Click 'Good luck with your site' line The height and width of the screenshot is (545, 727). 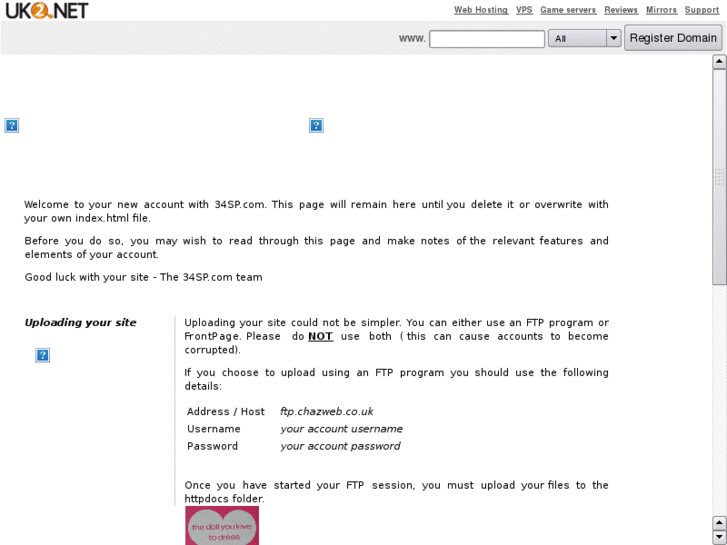click(143, 277)
